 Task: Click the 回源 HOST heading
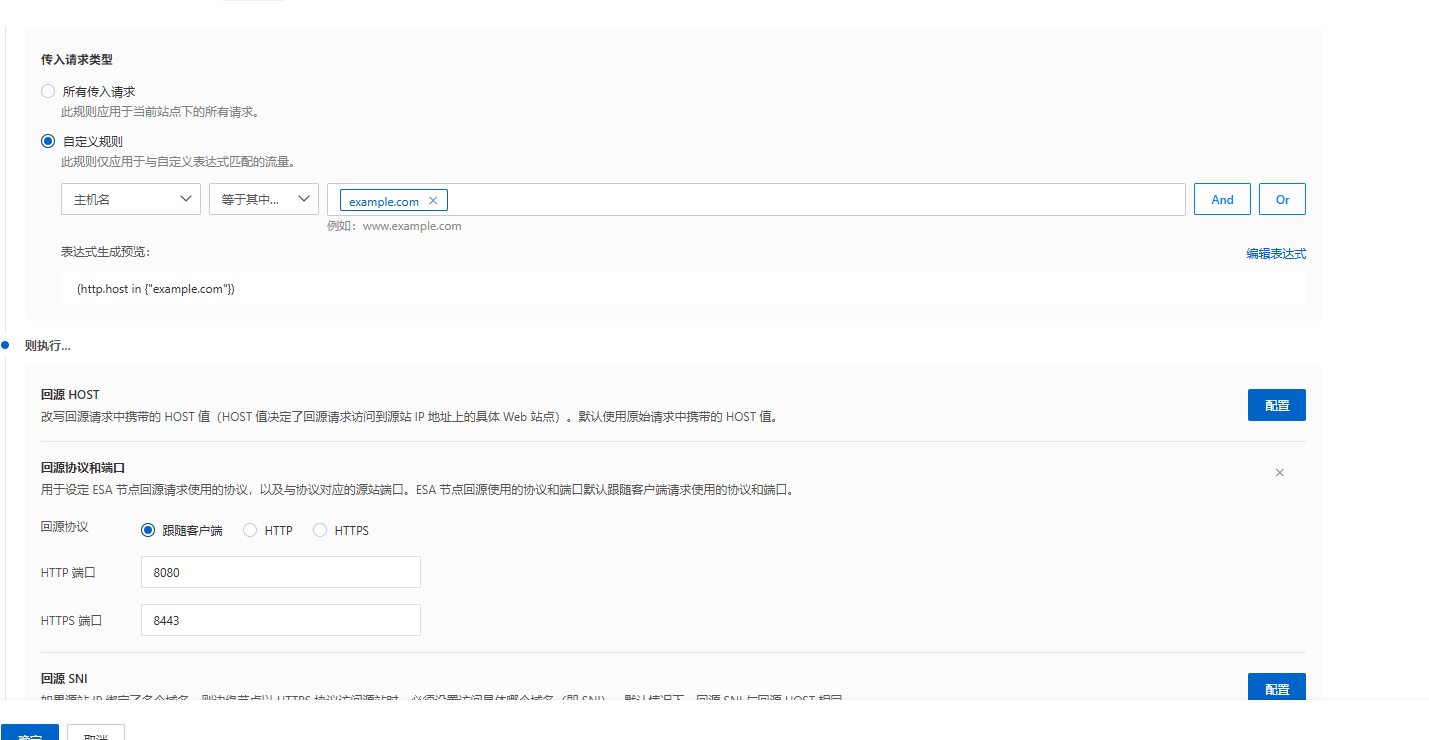(70, 395)
